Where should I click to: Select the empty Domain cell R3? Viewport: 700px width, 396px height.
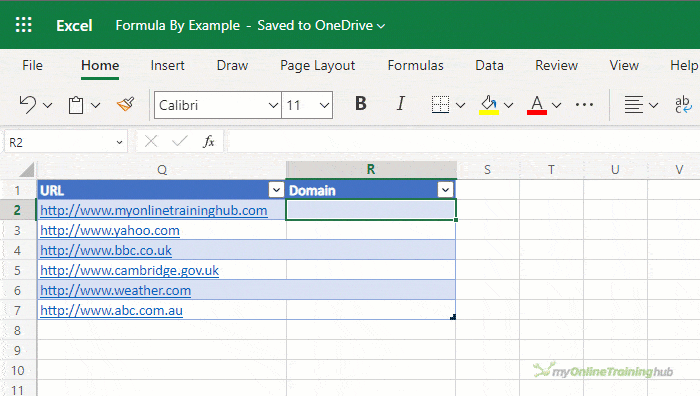[x=371, y=230]
